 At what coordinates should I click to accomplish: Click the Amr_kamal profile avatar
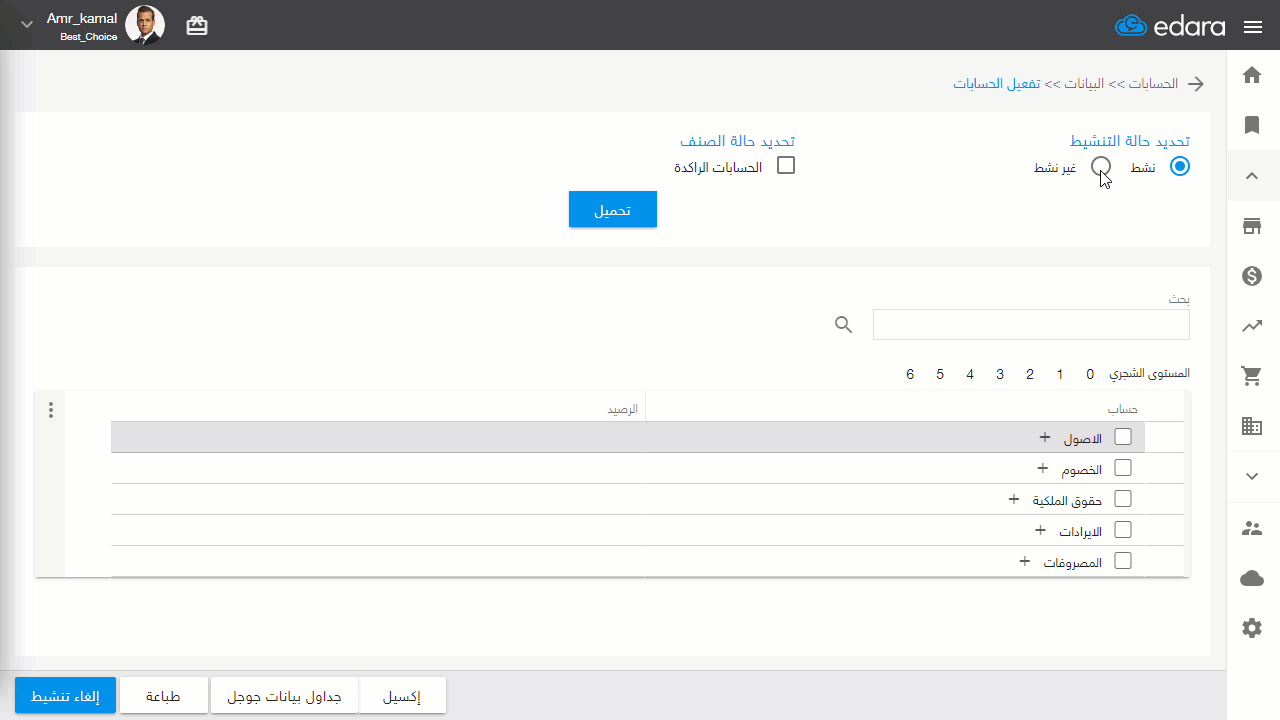pyautogui.click(x=145, y=25)
